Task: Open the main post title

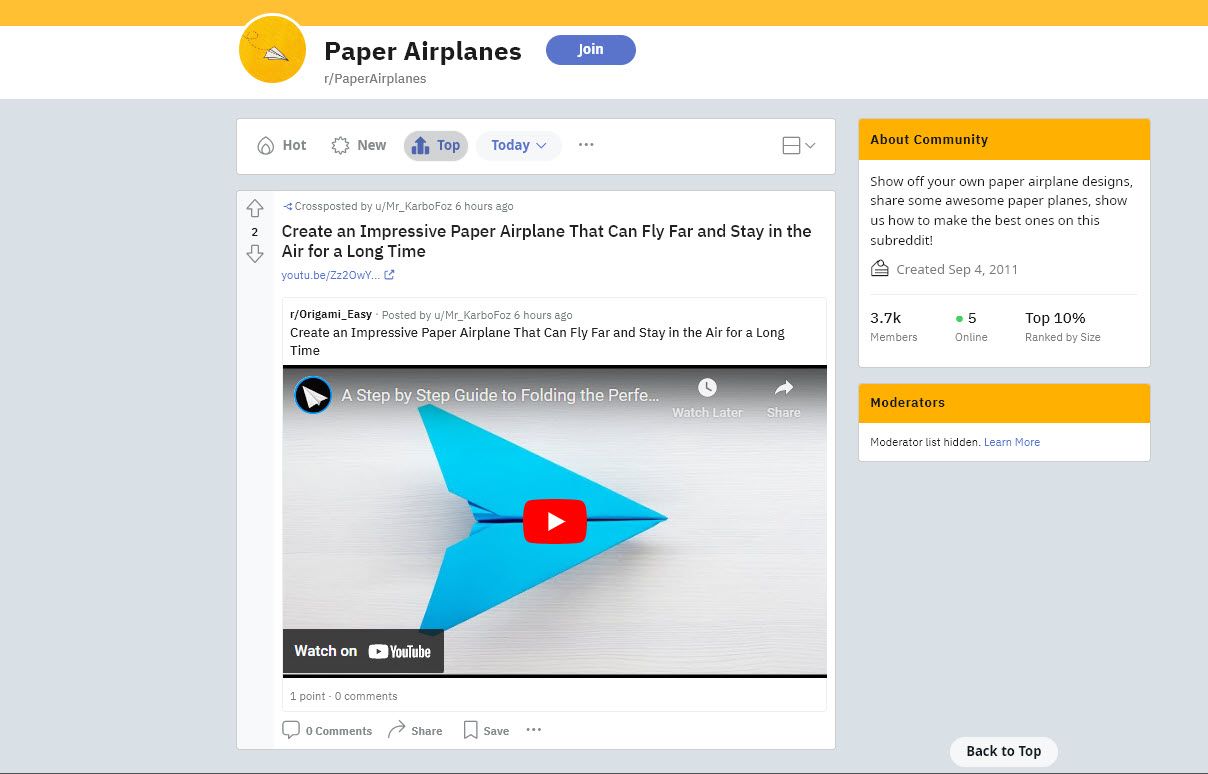Action: click(547, 241)
